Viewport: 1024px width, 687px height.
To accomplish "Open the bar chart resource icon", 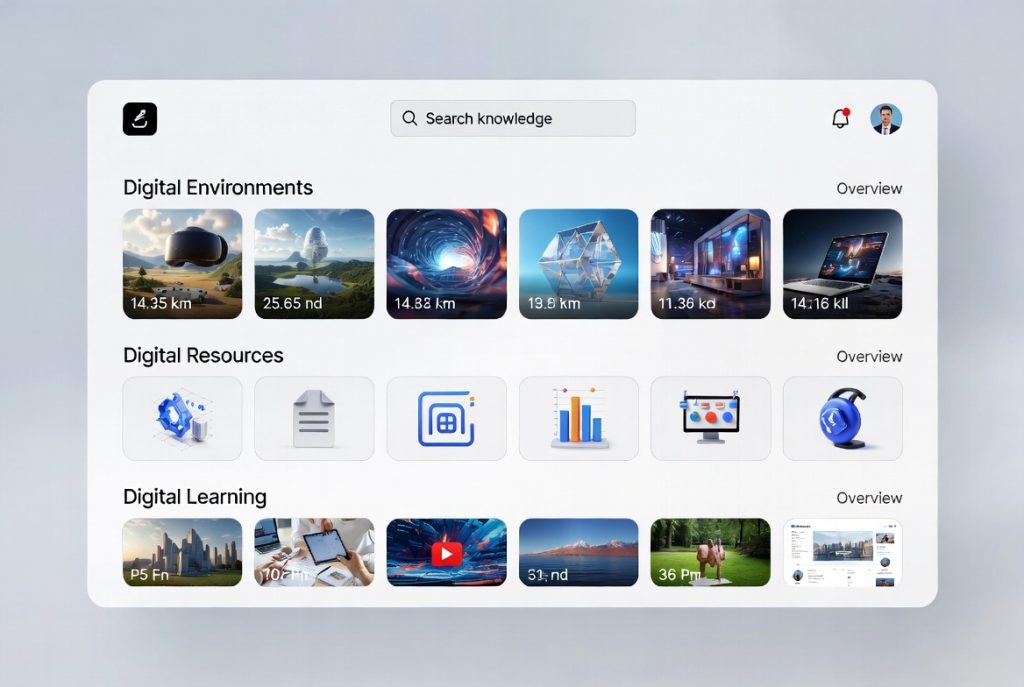I will tap(578, 418).
